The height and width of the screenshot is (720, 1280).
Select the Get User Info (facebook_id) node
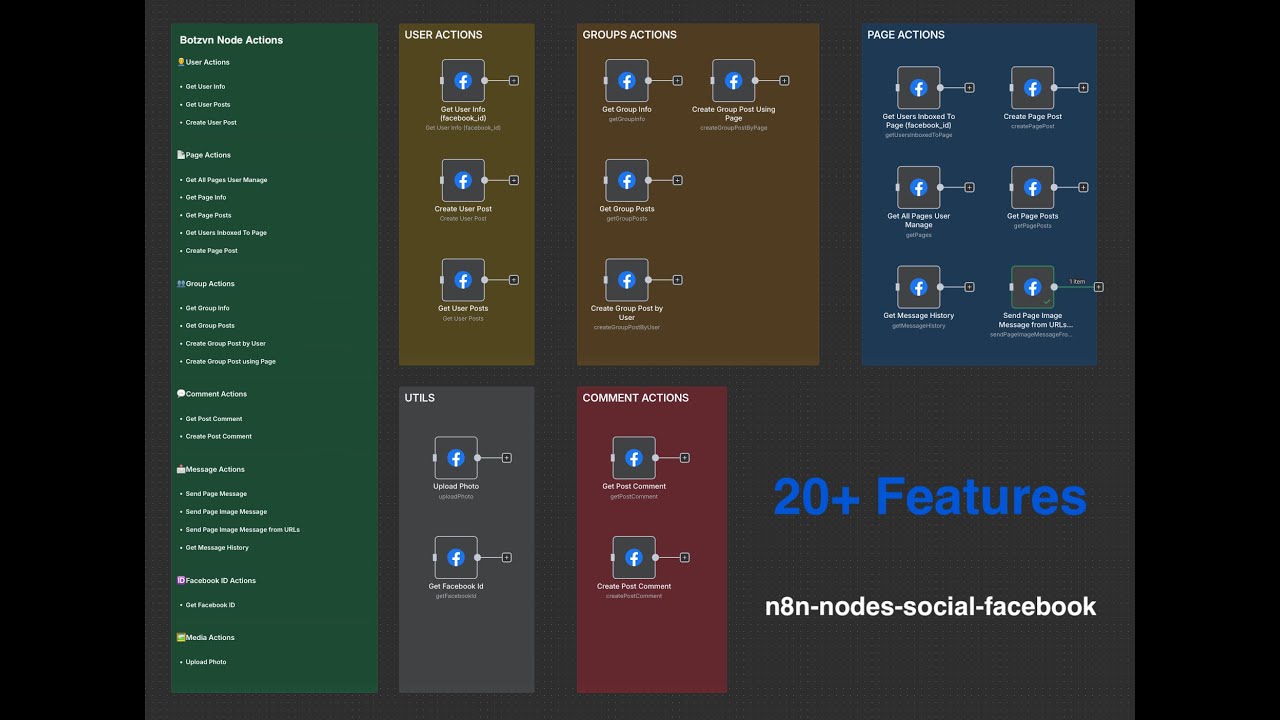[x=463, y=80]
